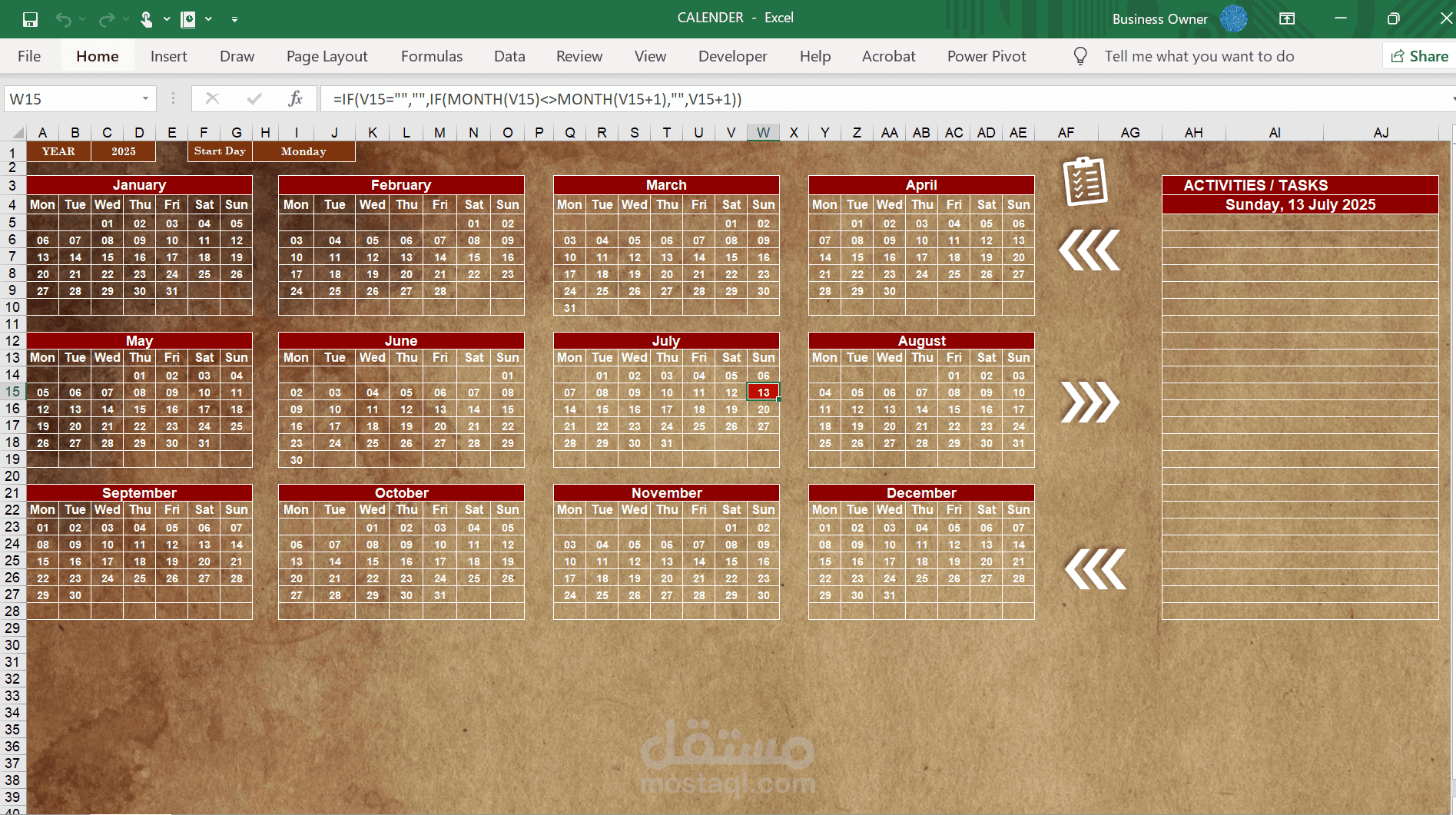1456x815 pixels.
Task: Click the Enter checkmark in formula bar
Action: 254,98
